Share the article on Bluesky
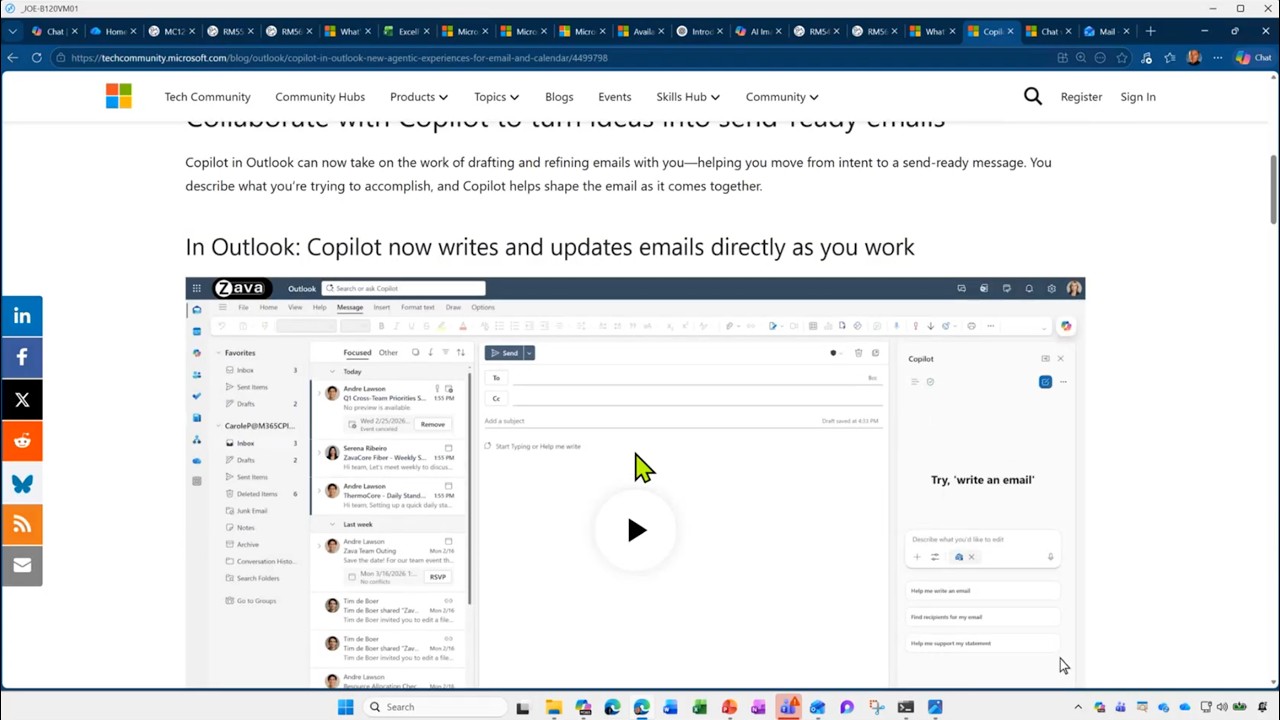The image size is (1280, 720). [x=22, y=483]
